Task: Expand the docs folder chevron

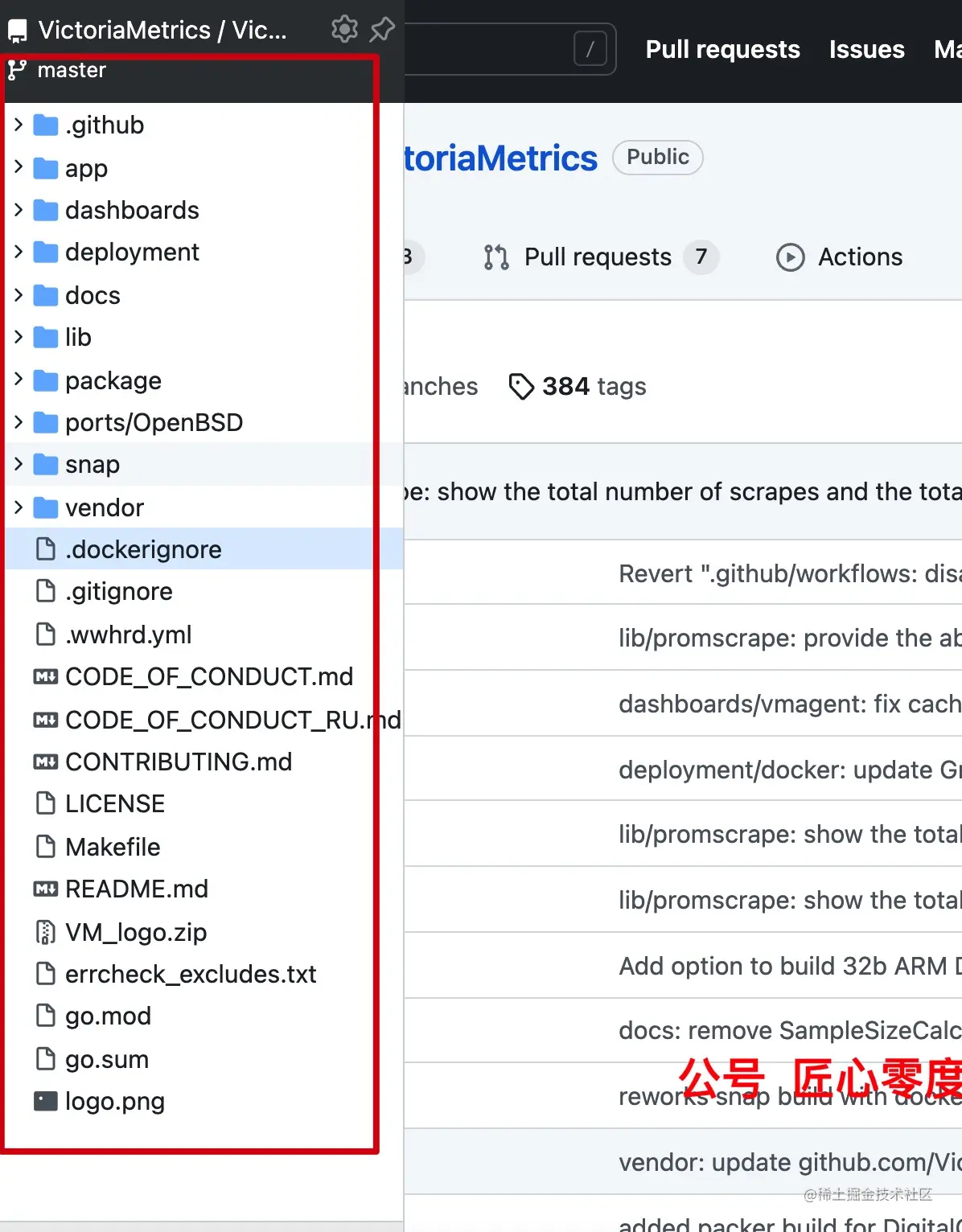Action: (18, 294)
